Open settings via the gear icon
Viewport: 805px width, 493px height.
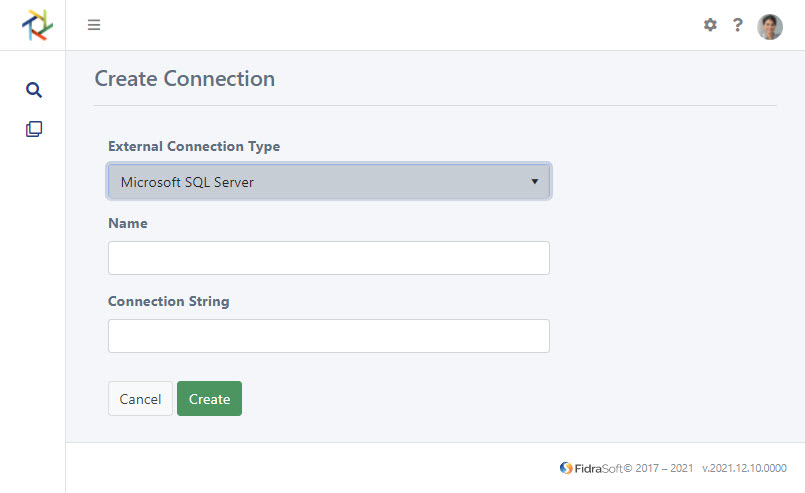point(710,25)
